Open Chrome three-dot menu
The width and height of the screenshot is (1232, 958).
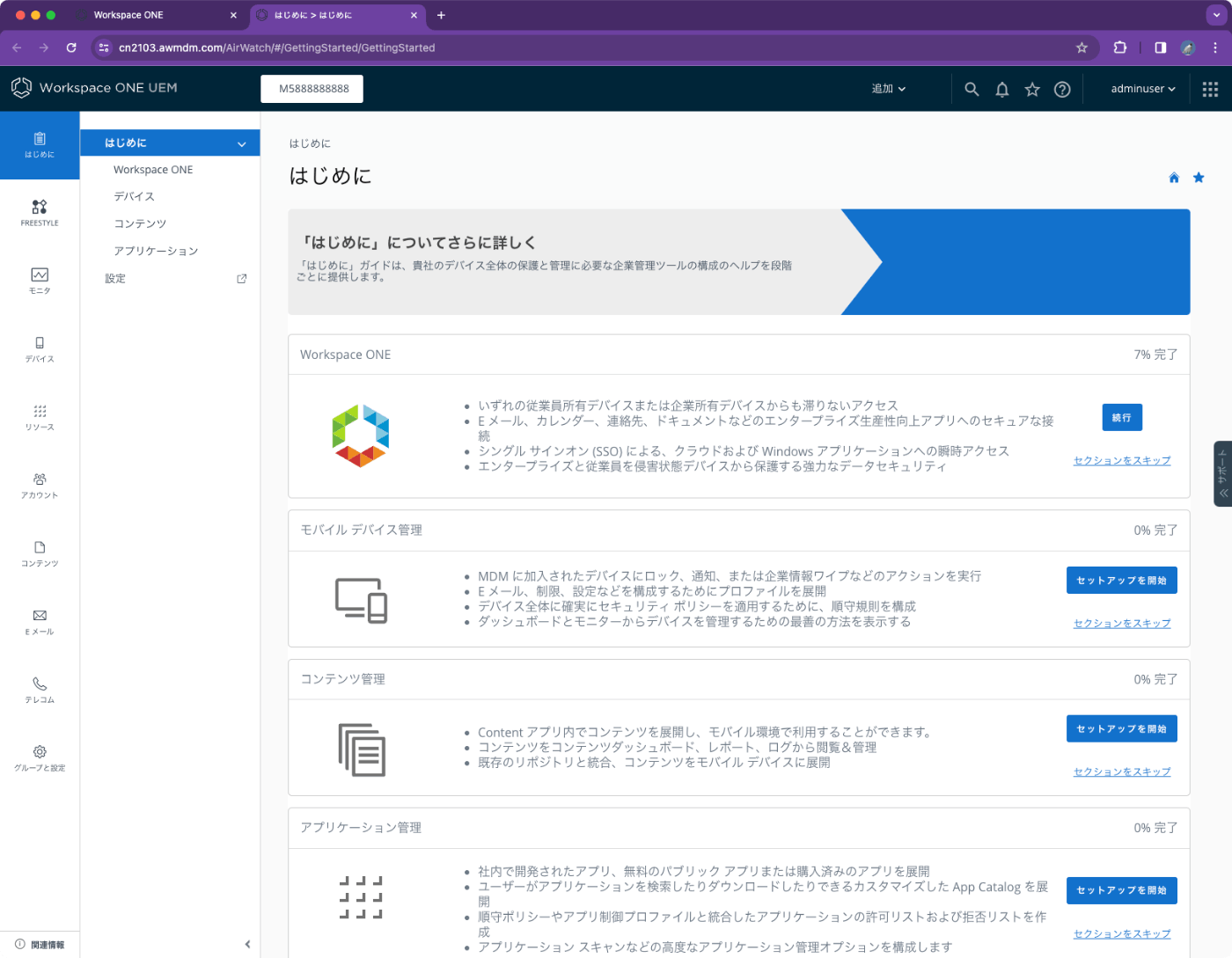tap(1215, 48)
